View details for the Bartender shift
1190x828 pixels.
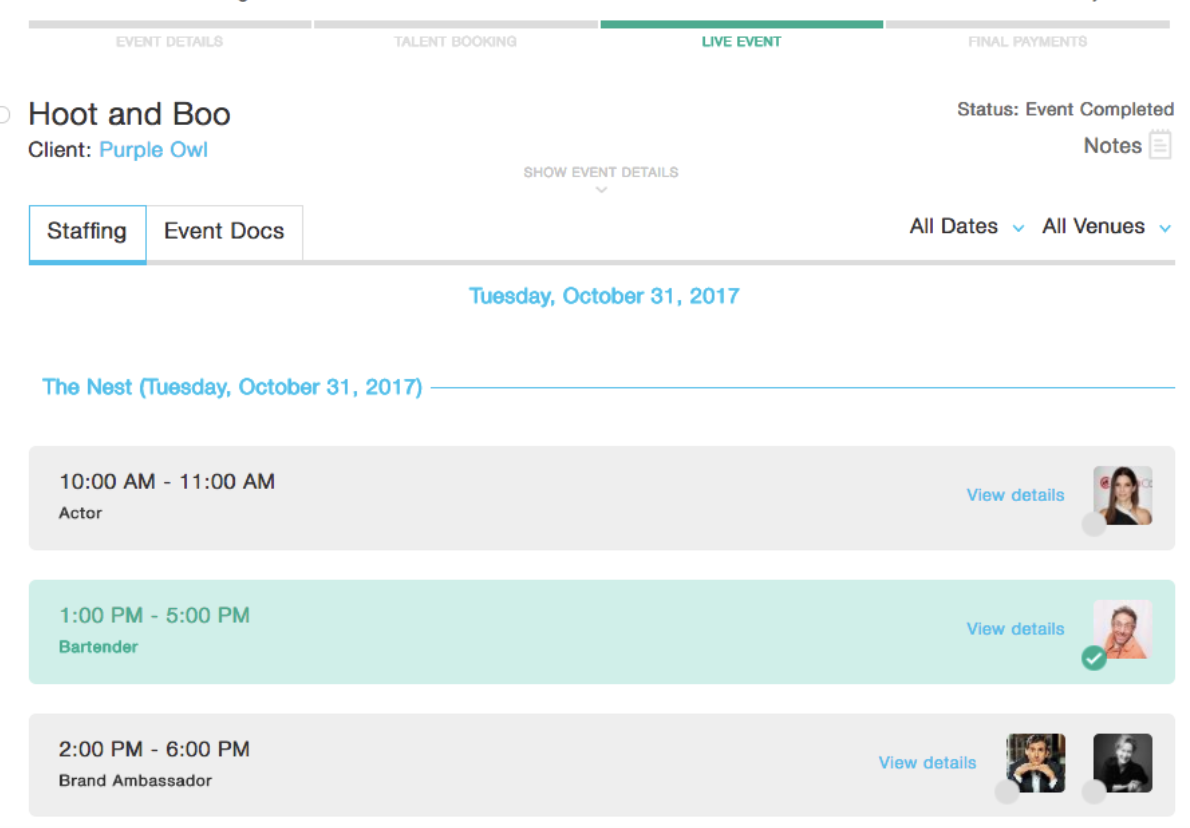[x=1015, y=629]
